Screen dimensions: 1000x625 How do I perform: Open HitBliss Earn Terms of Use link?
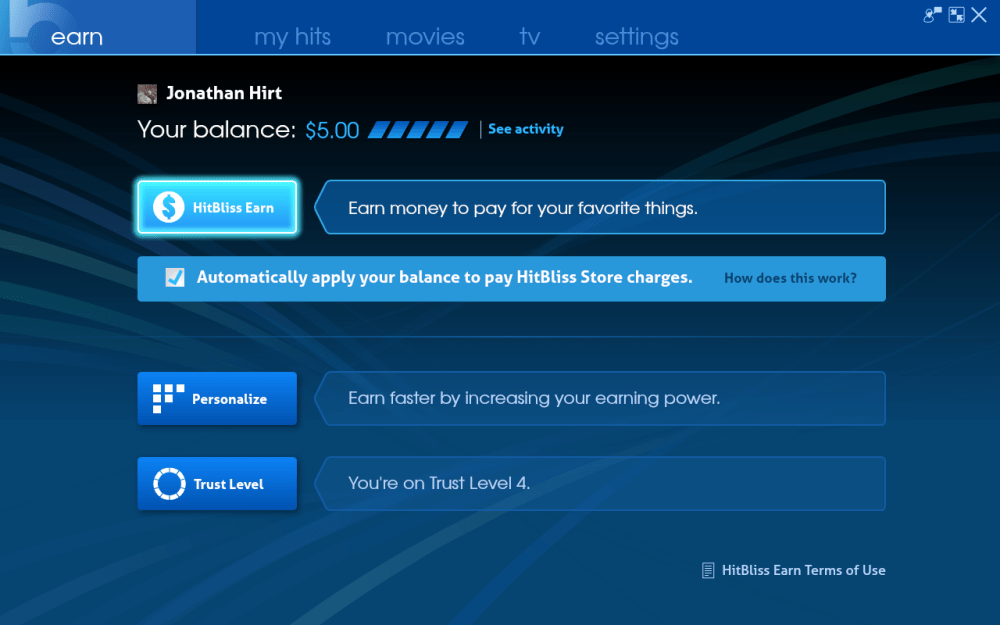tap(803, 570)
